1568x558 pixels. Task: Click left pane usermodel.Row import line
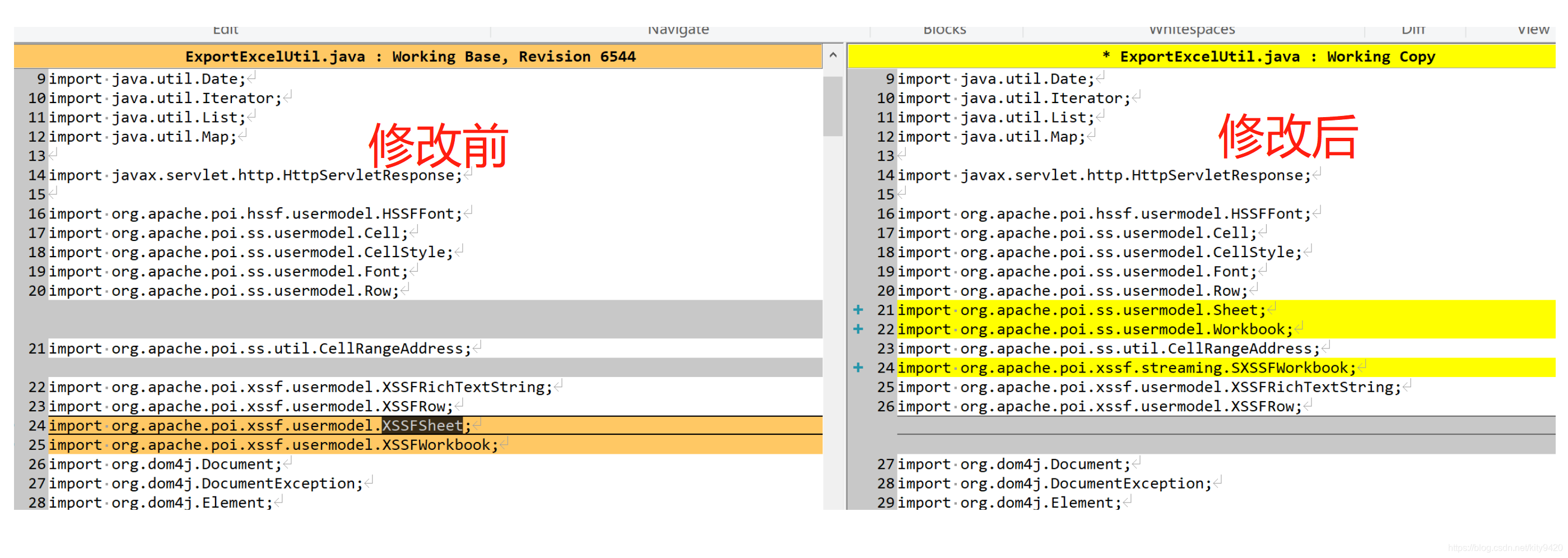[x=224, y=291]
